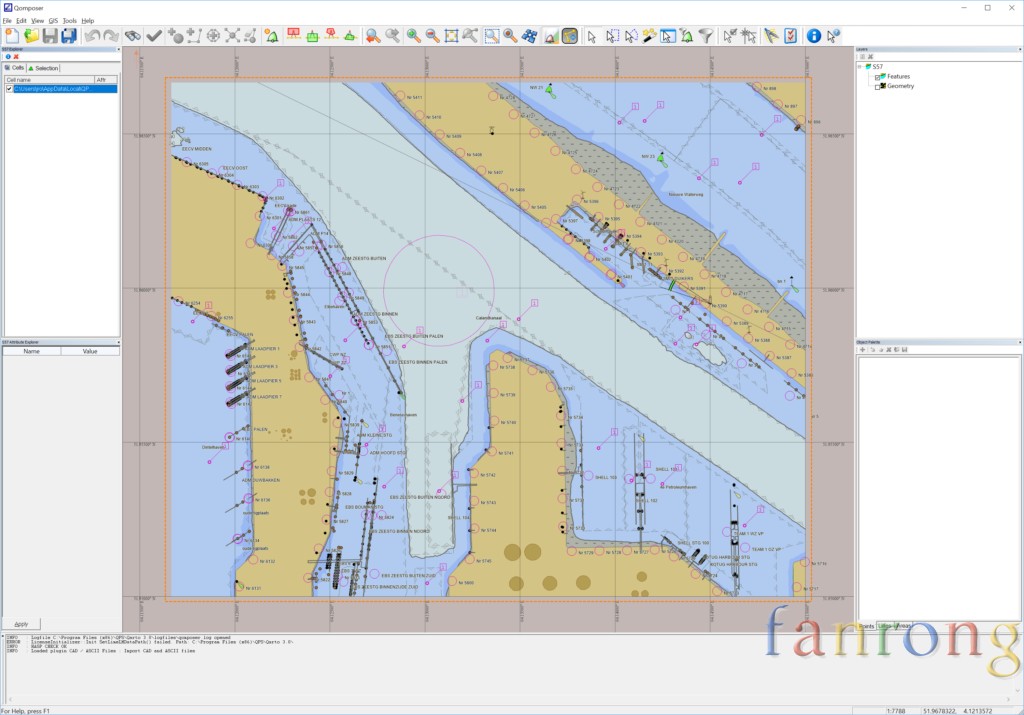The height and width of the screenshot is (715, 1024).
Task: Click the Name column header in Attribute Explorer
Action: (x=32, y=351)
